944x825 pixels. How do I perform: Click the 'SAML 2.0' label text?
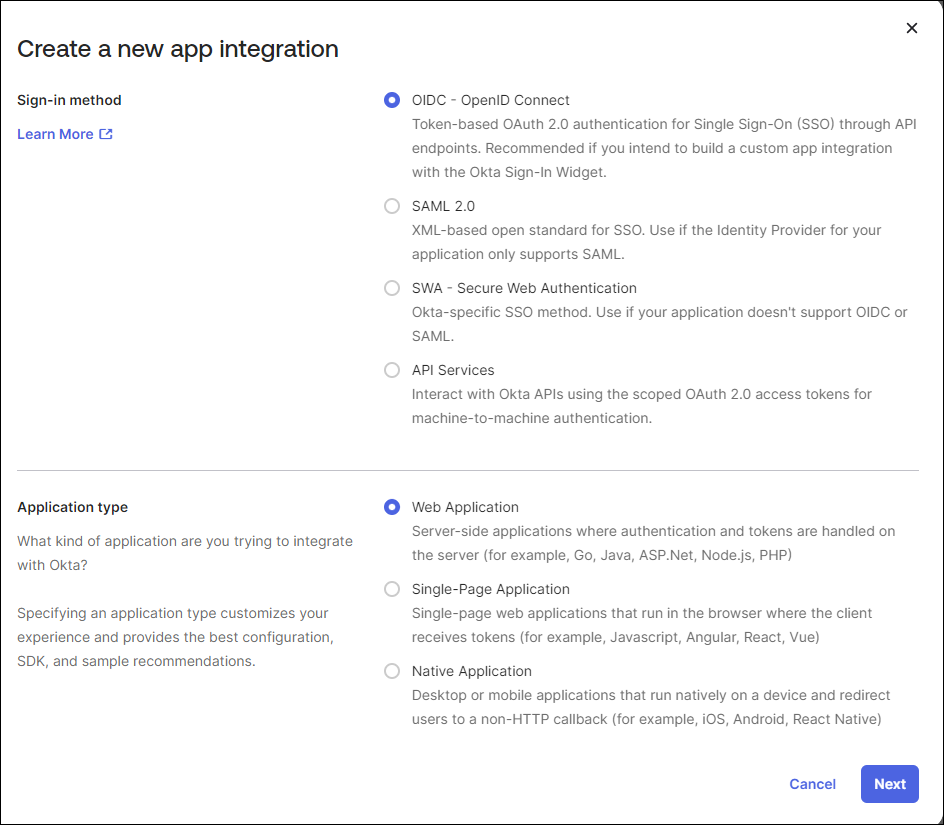click(x=443, y=206)
